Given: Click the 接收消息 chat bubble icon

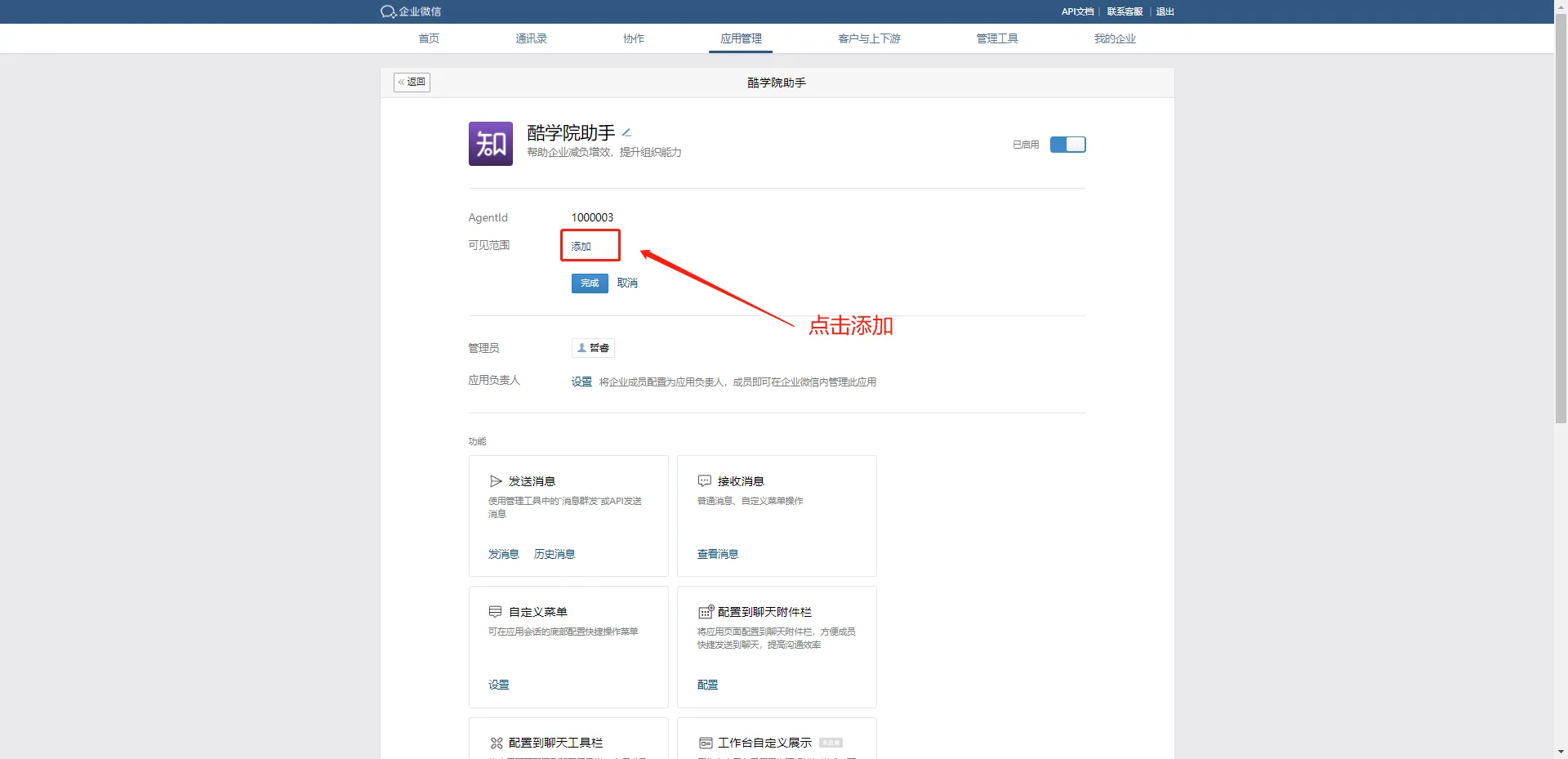Looking at the screenshot, I should [x=704, y=481].
